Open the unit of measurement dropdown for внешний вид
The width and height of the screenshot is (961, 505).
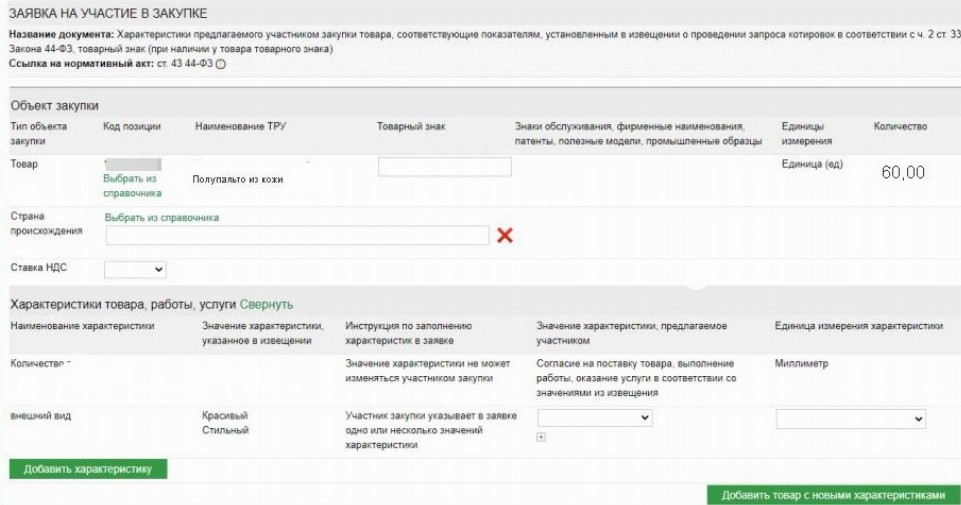[x=851, y=419]
